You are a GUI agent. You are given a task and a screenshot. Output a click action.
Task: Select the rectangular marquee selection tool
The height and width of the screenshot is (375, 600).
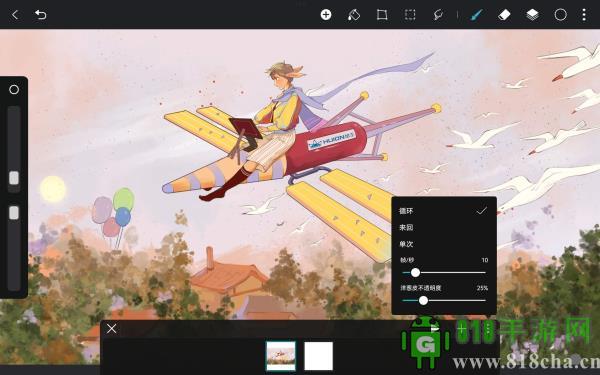point(410,15)
